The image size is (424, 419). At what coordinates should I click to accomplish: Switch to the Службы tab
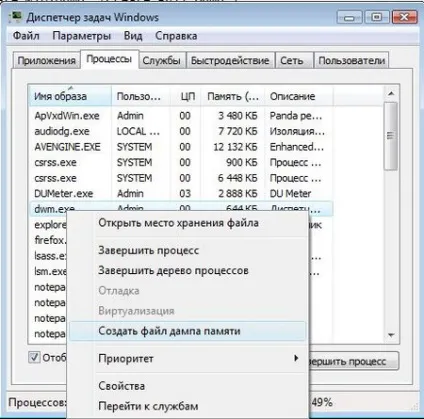click(x=162, y=61)
